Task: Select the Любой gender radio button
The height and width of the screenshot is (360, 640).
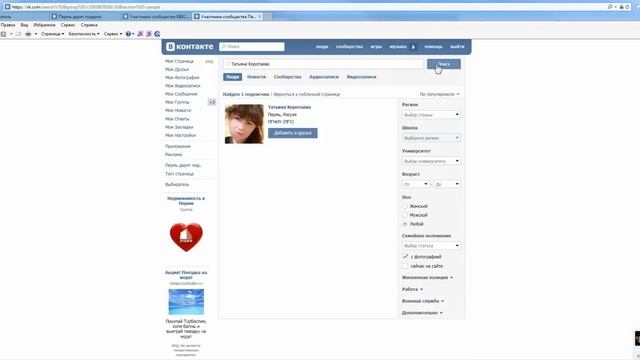Action: (405, 224)
